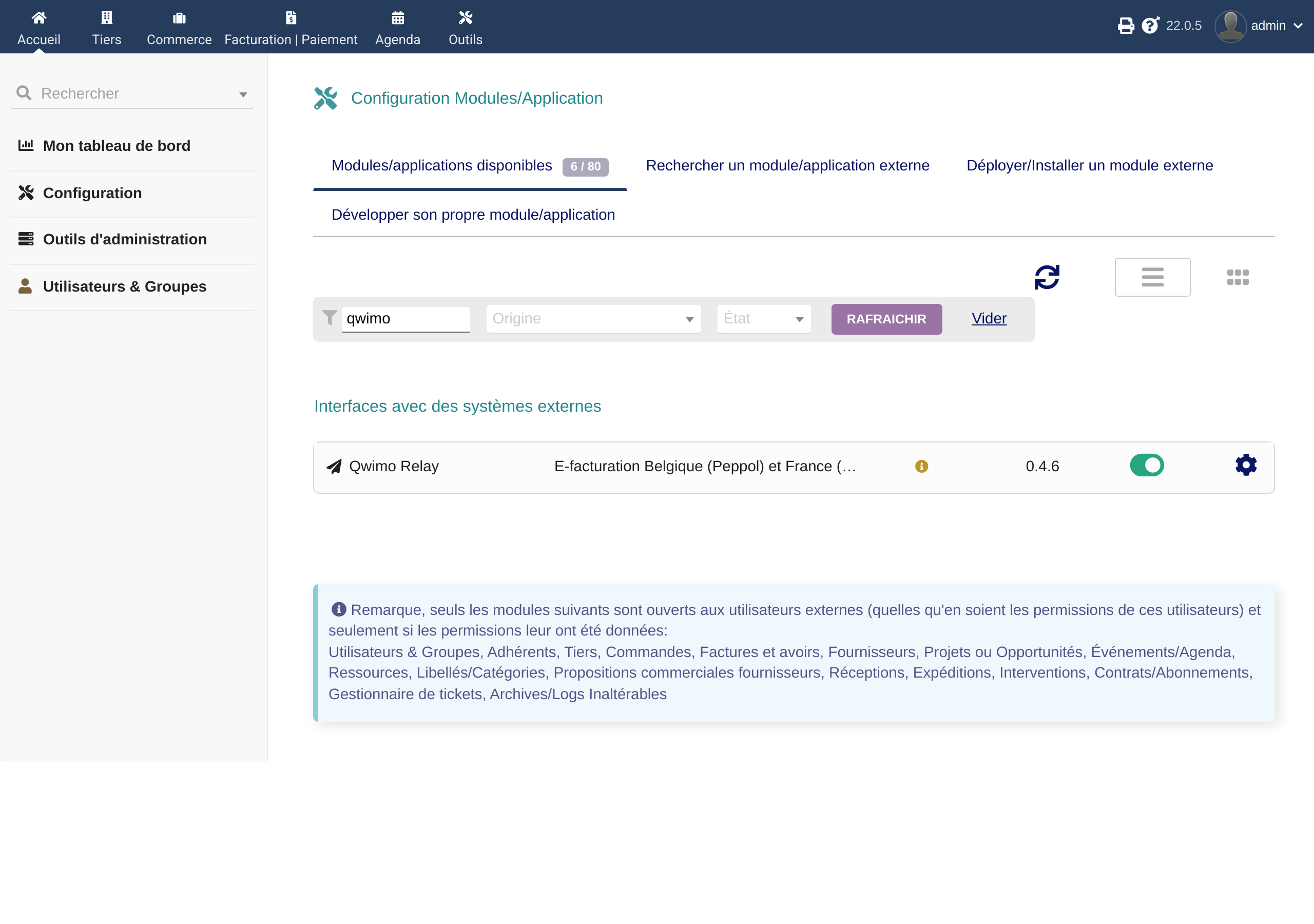Viewport: 1314px width, 924px height.
Task: Switch to Déployer/Installer un module externe tab
Action: click(1090, 165)
